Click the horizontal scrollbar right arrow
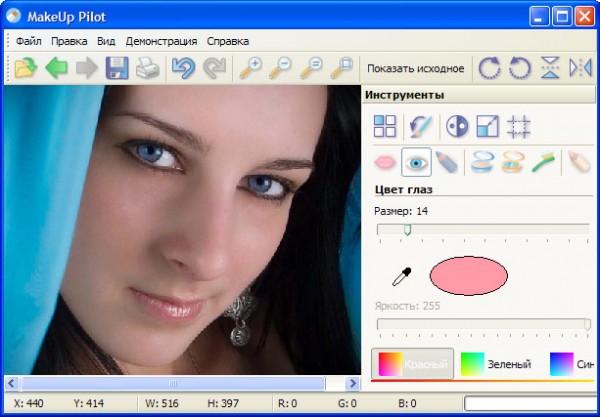Viewport: 600px width, 417px height. click(352, 383)
